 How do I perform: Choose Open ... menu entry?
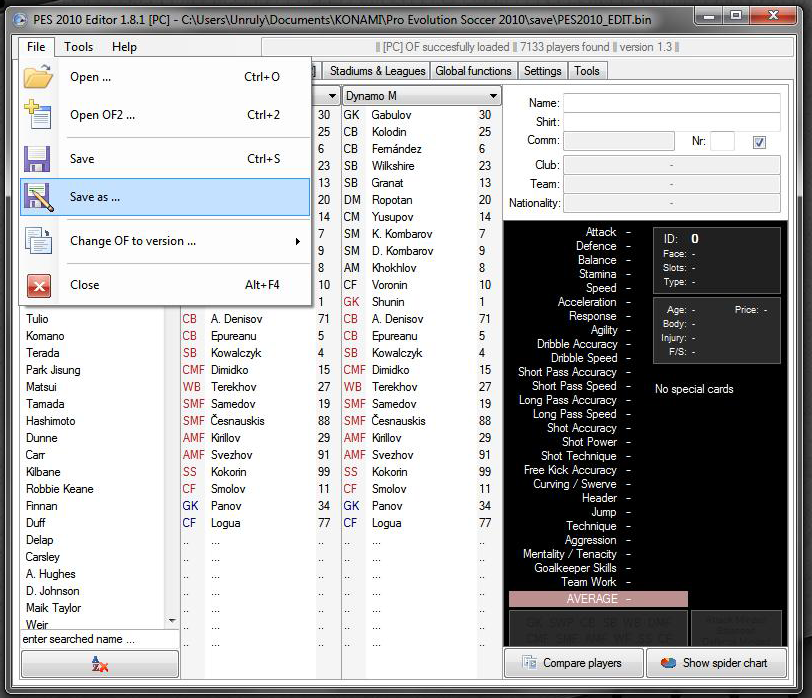pyautogui.click(x=165, y=77)
